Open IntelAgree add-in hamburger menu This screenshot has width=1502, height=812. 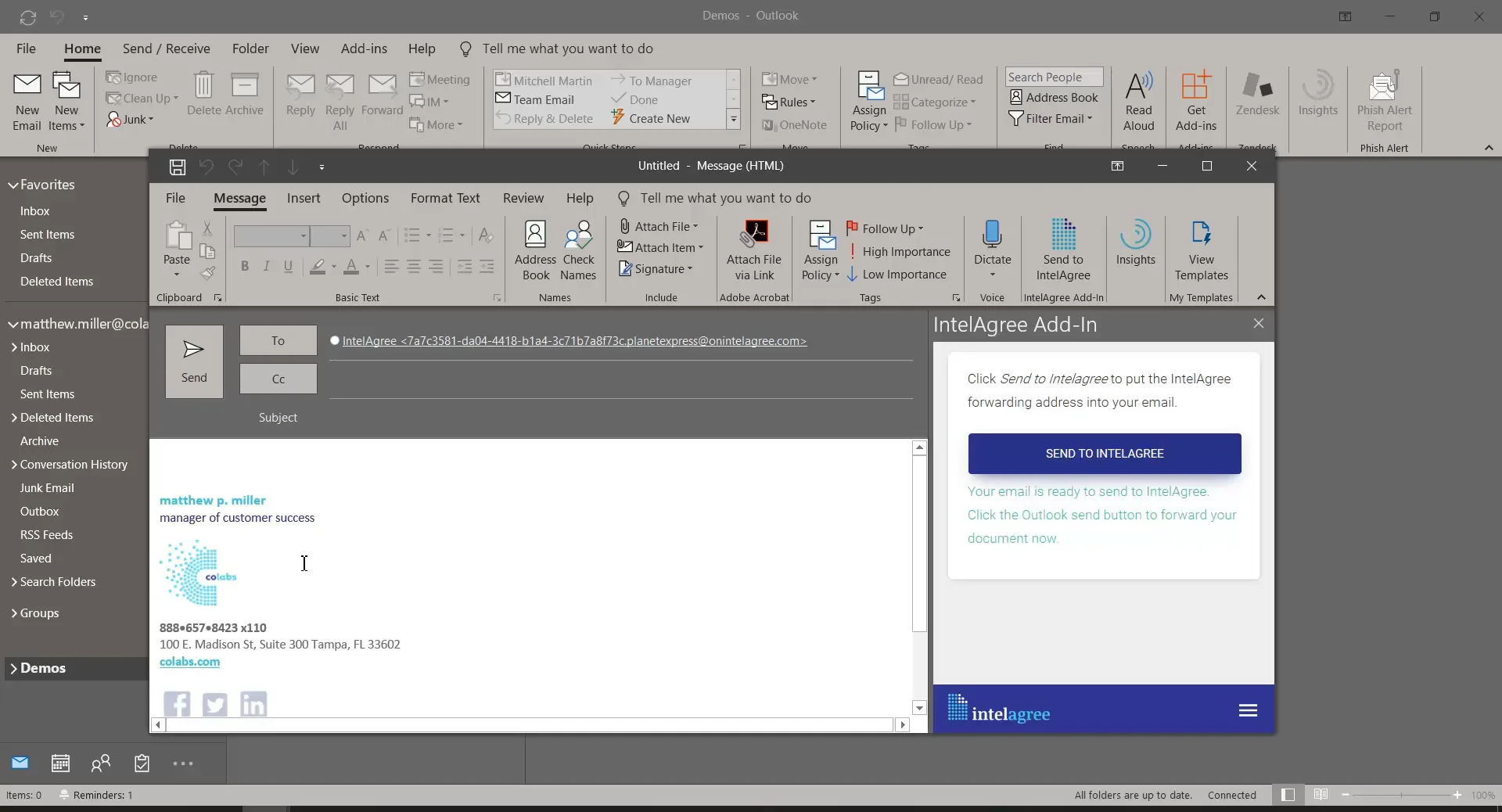(x=1248, y=710)
